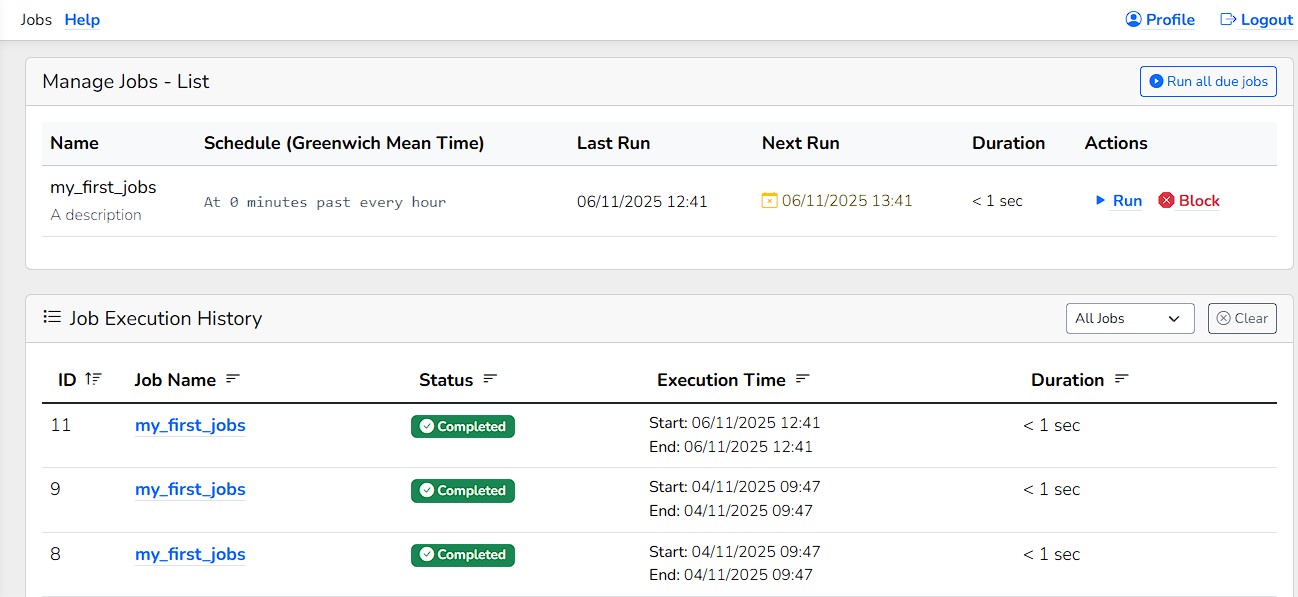The width and height of the screenshot is (1298, 597).
Task: Click Completed status badge for execution 11
Action: 463,426
